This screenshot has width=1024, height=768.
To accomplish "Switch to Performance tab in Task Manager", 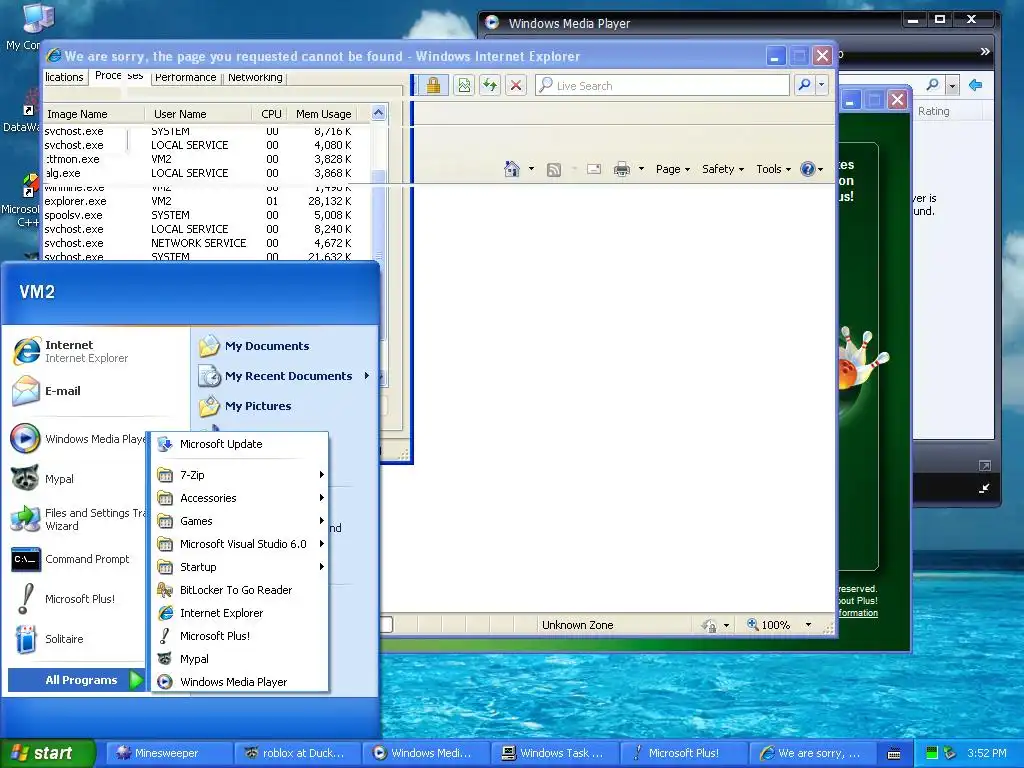I will pyautogui.click(x=185, y=78).
